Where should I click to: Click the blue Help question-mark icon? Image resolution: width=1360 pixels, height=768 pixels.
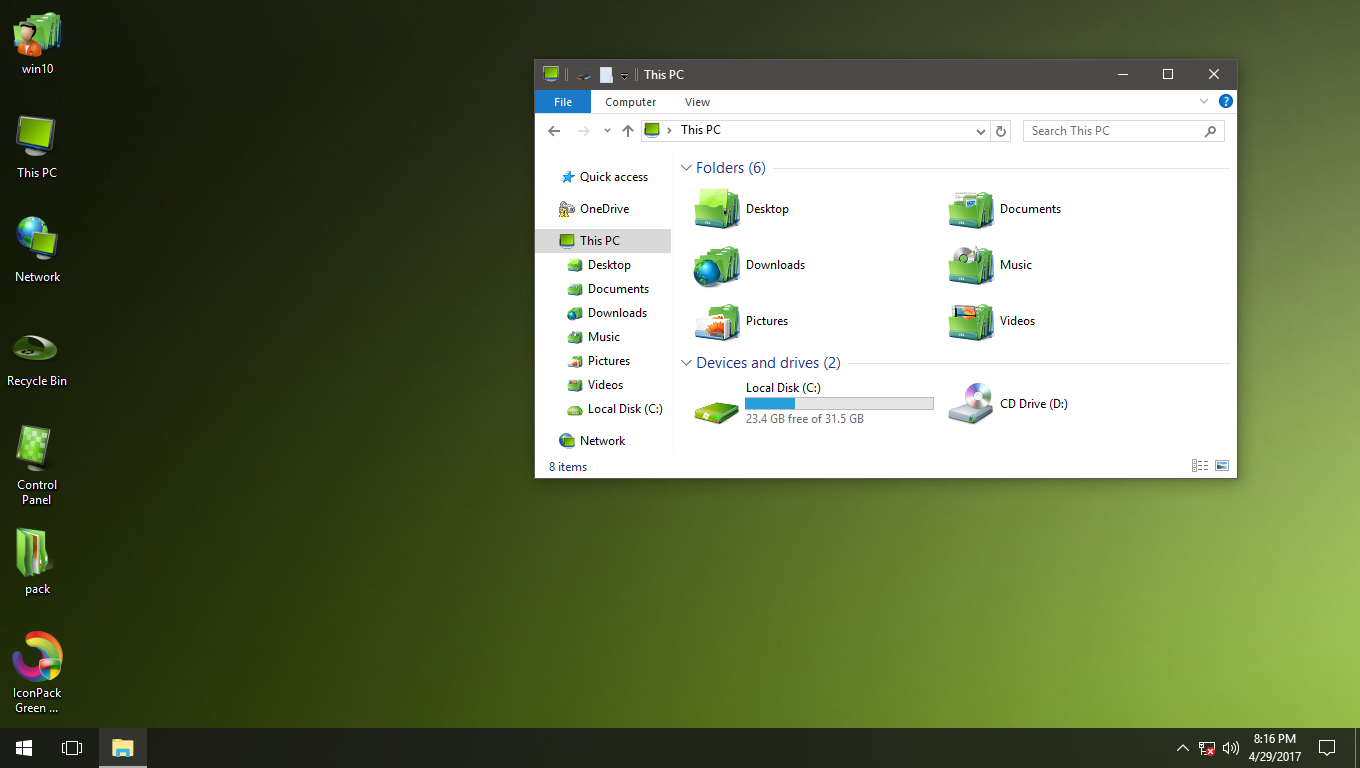tap(1226, 101)
